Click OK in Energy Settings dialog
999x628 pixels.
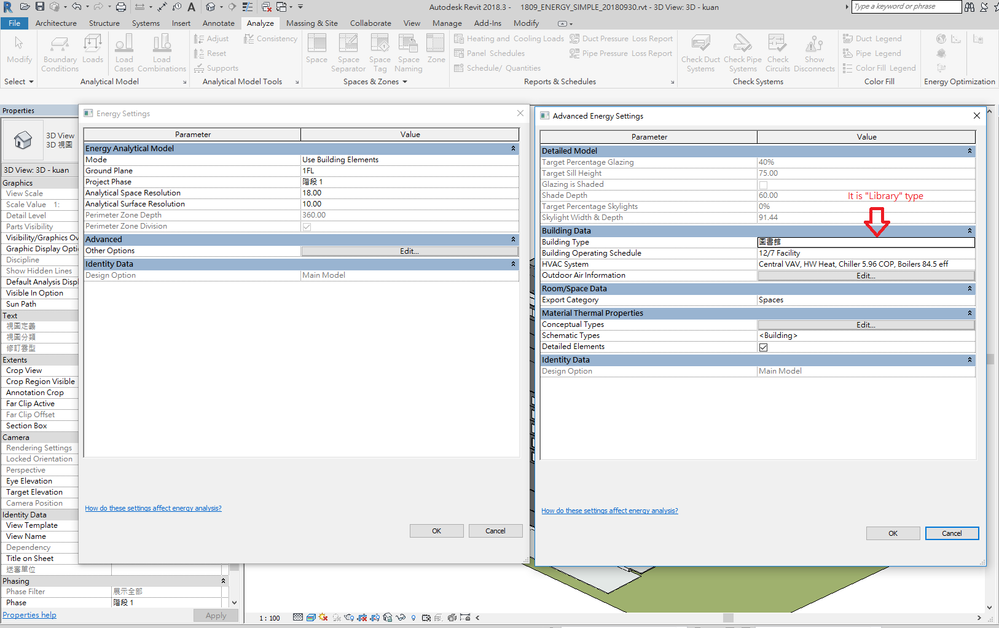[436, 531]
